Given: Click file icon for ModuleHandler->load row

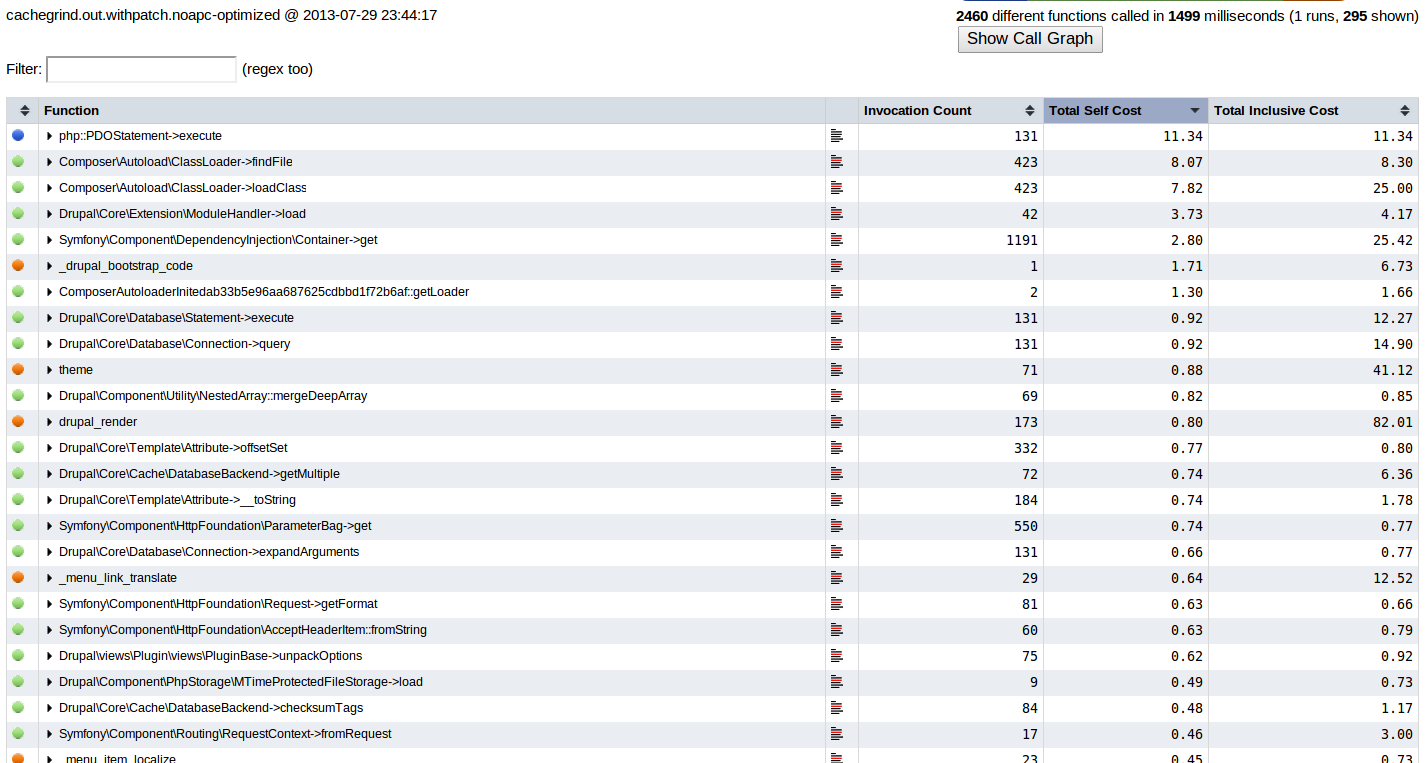Looking at the screenshot, I should click(x=837, y=214).
